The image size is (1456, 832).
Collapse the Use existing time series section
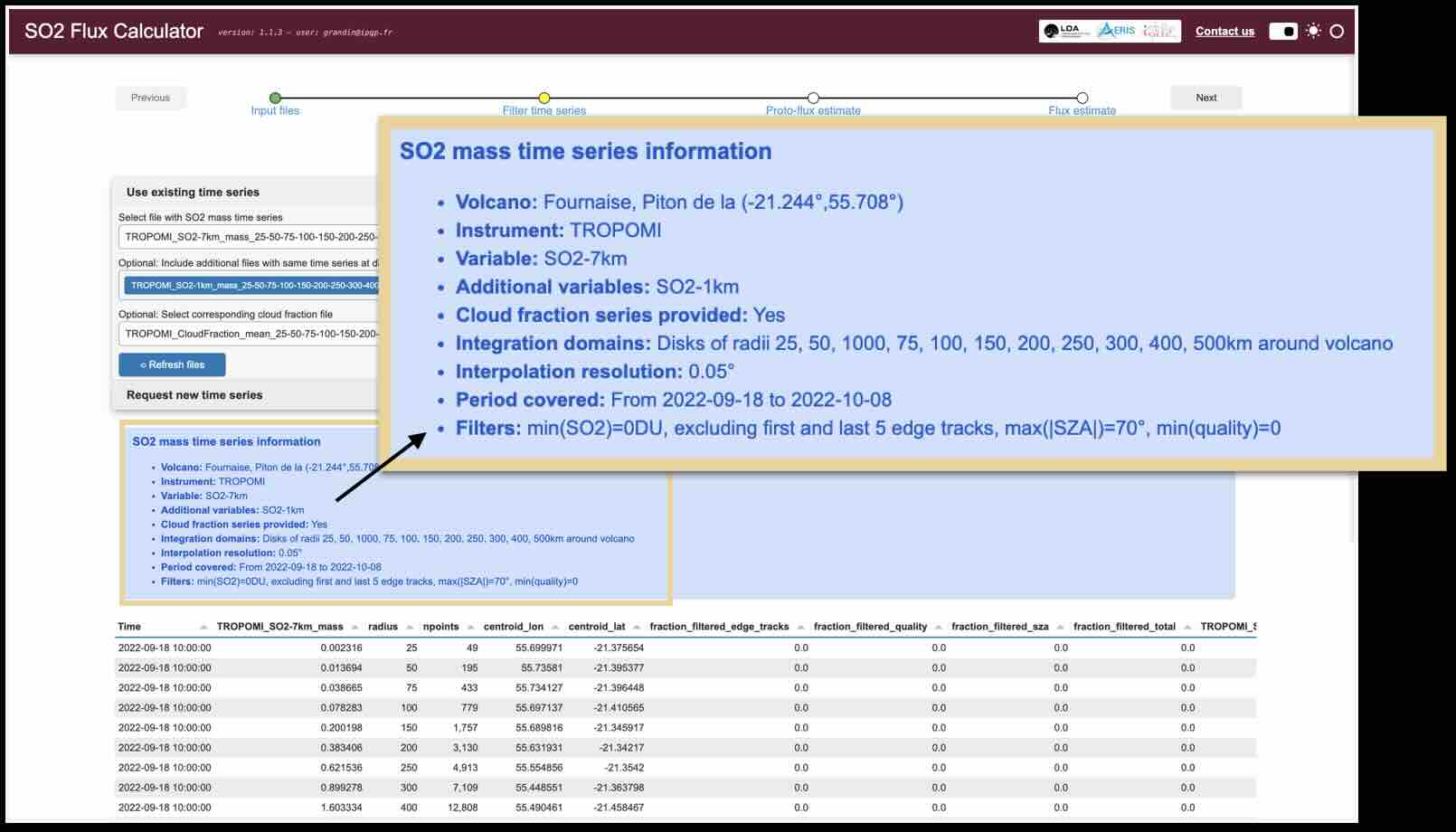point(193,192)
